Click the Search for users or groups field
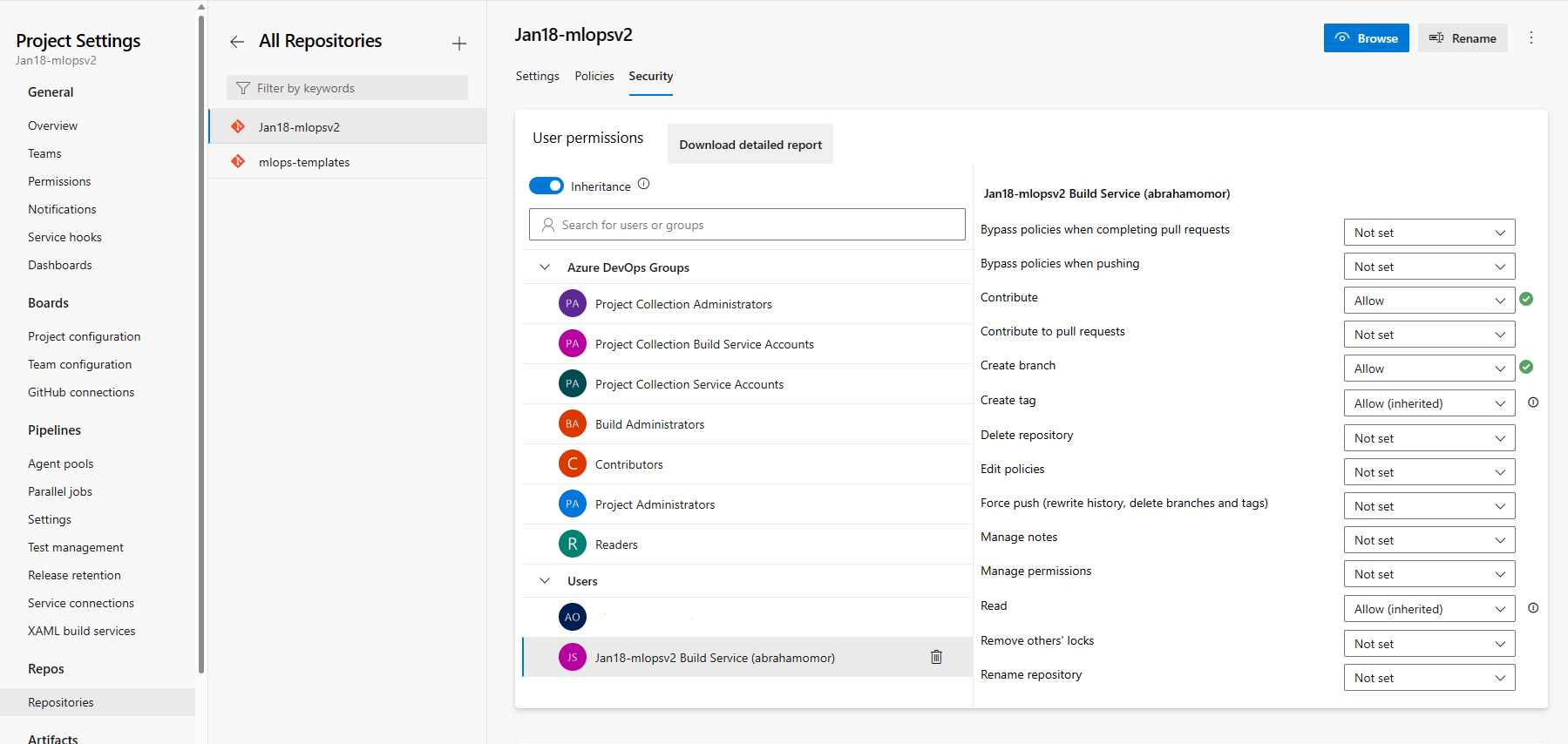1568x744 pixels. [x=747, y=225]
